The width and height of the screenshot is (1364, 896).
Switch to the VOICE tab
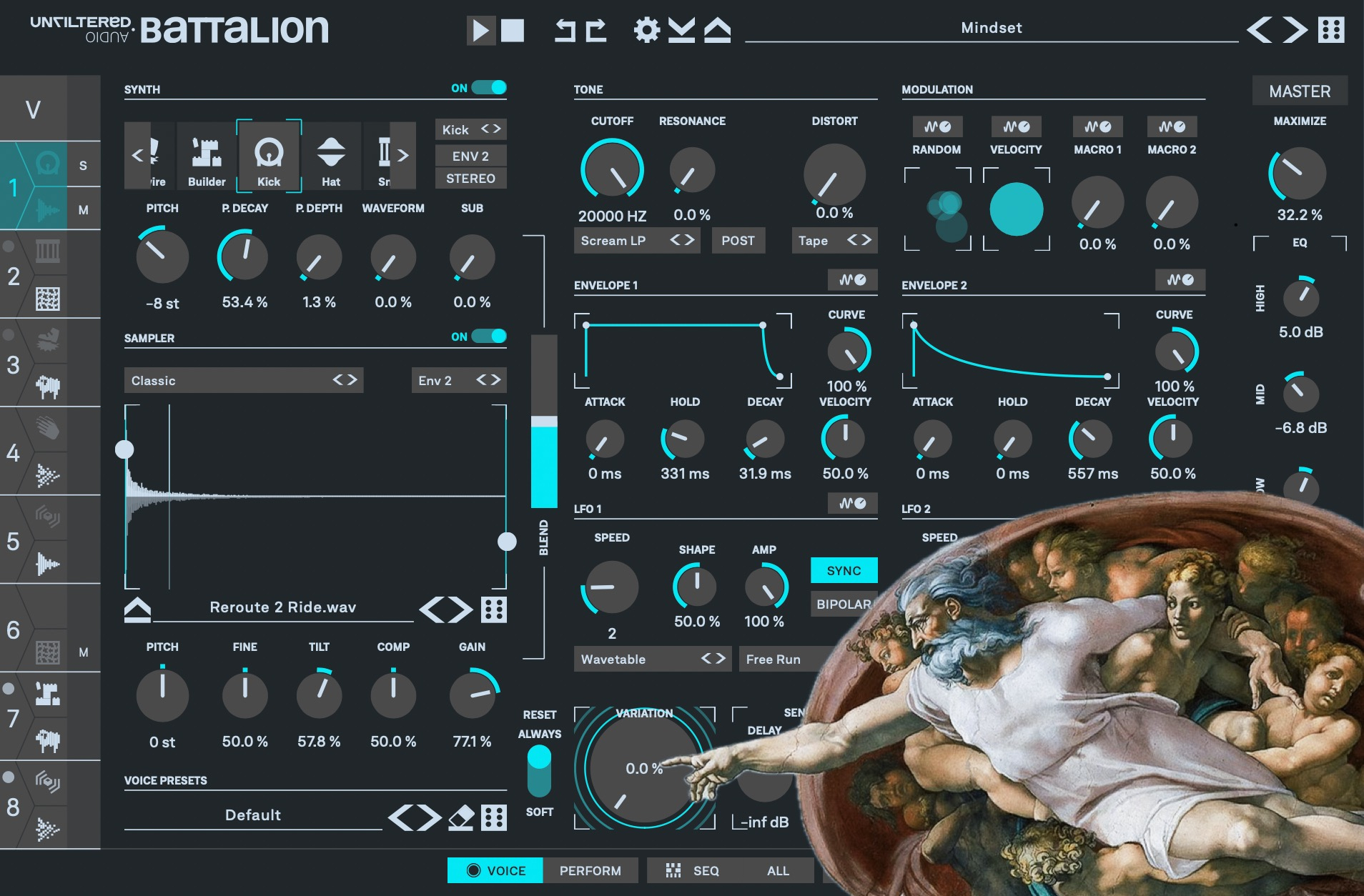pos(495,870)
